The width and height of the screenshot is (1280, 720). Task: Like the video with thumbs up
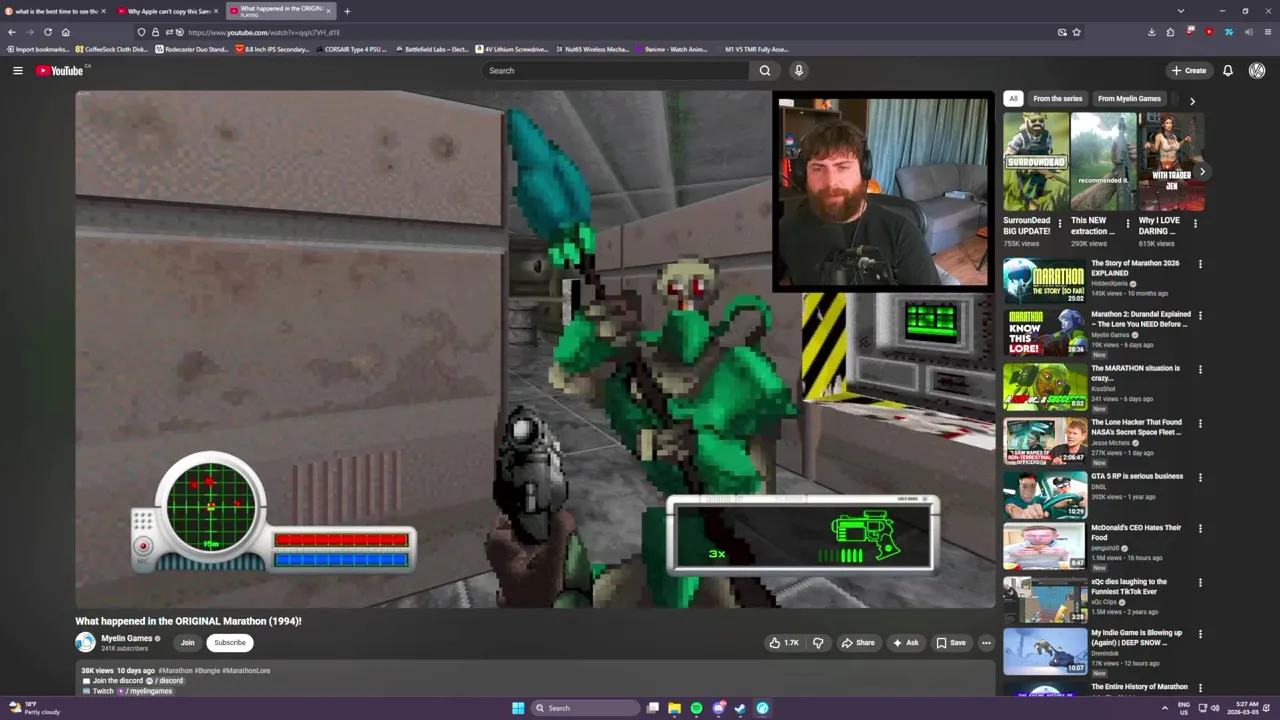[x=783, y=643]
